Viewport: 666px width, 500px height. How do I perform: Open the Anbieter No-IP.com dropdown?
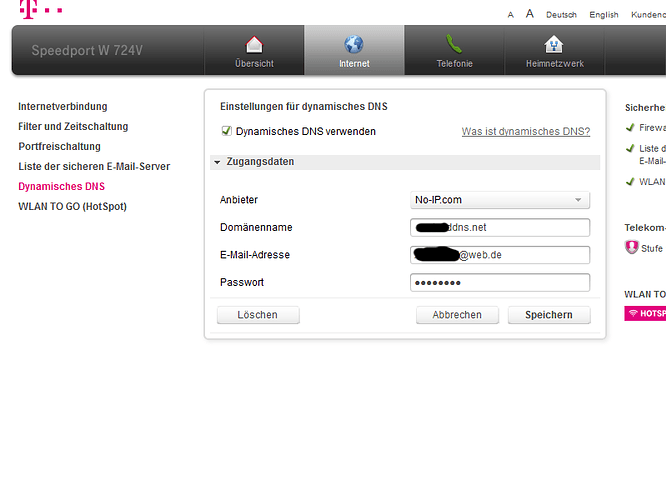[500, 200]
